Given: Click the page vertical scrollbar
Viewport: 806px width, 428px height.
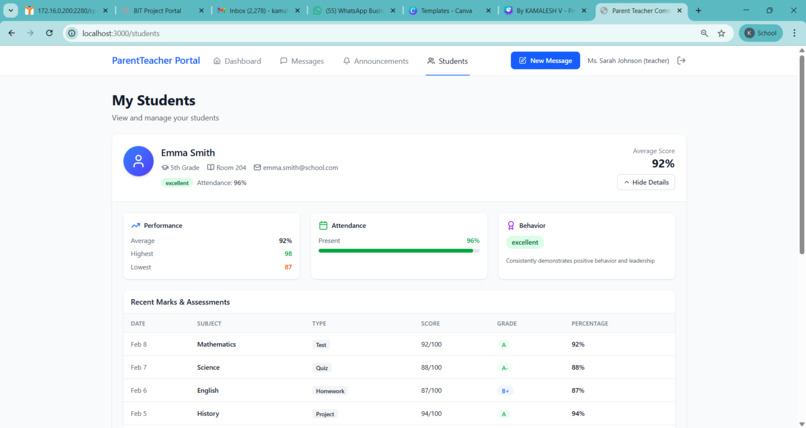Looking at the screenshot, I should click(801, 154).
